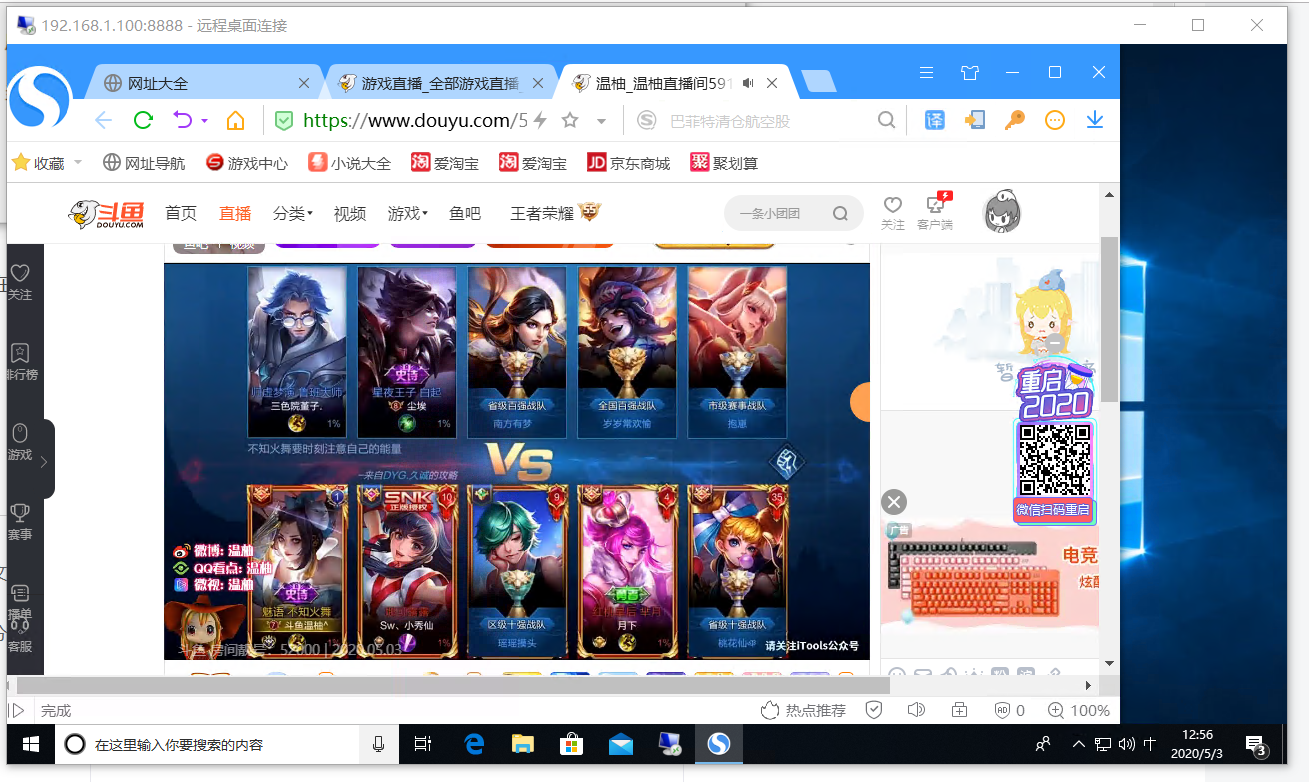1309x782 pixels.
Task: Toggle the 热点推荐 checkmark shield
Action: point(874,710)
